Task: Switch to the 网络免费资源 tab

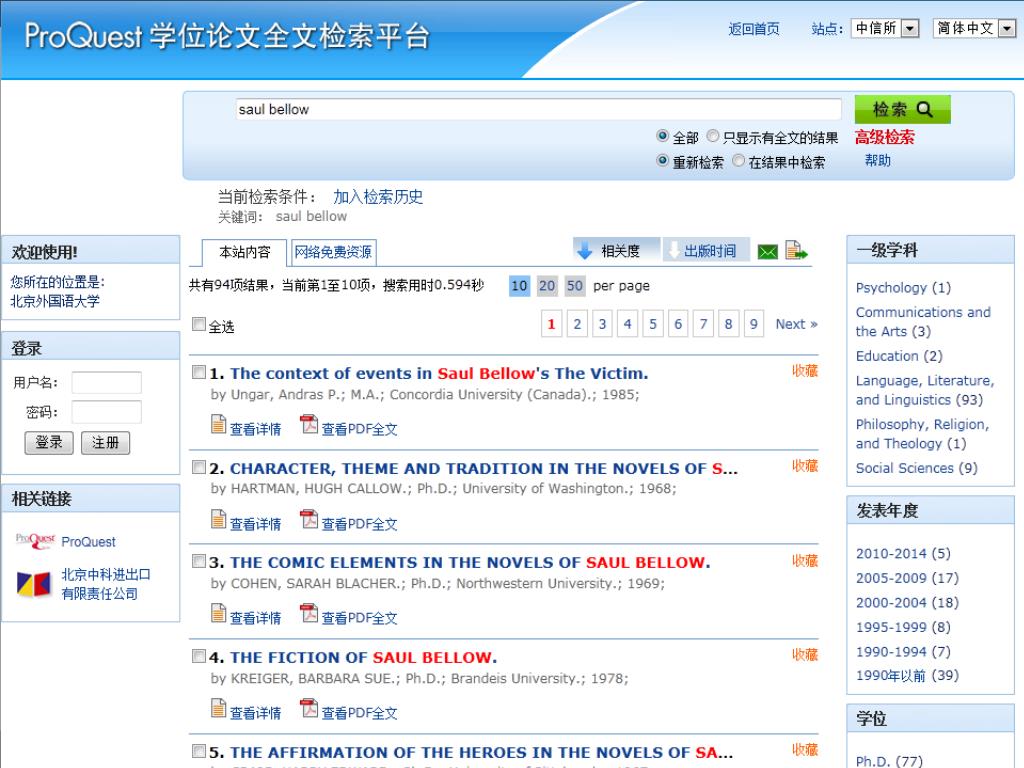Action: (333, 252)
